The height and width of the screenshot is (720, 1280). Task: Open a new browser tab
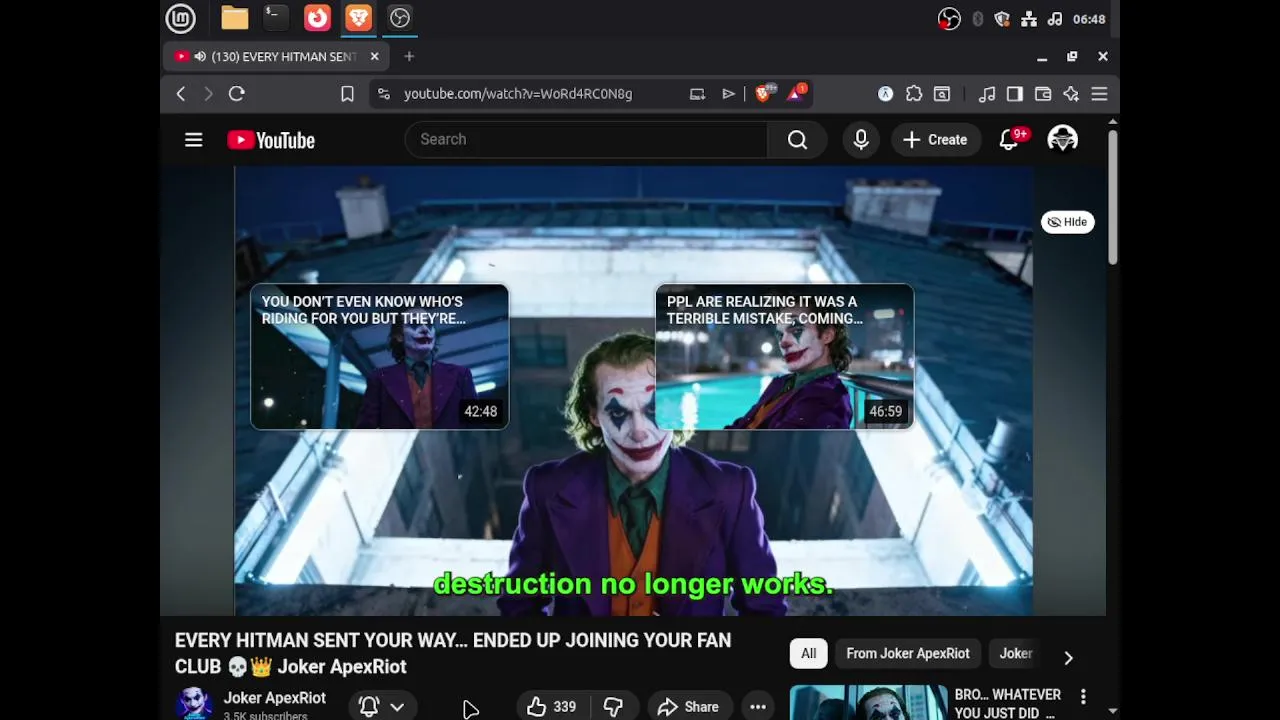[x=409, y=57]
